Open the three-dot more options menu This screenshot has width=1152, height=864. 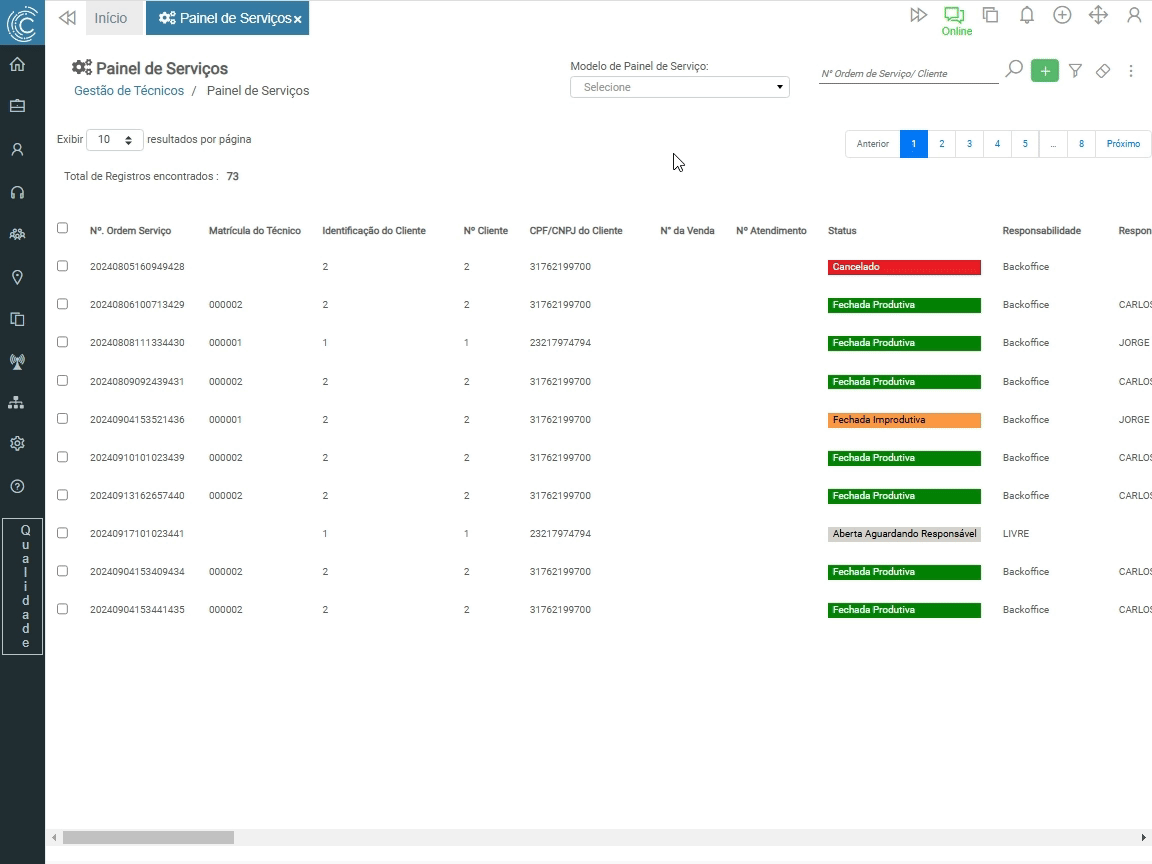[1131, 71]
